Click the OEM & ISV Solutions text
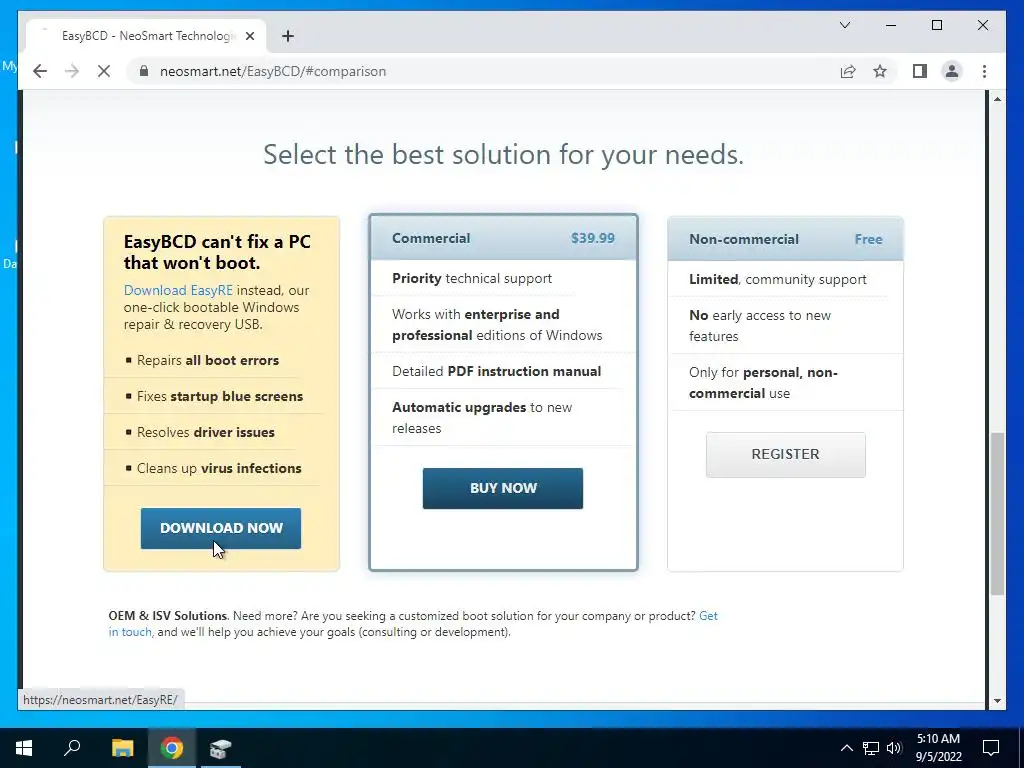 pyautogui.click(x=168, y=616)
